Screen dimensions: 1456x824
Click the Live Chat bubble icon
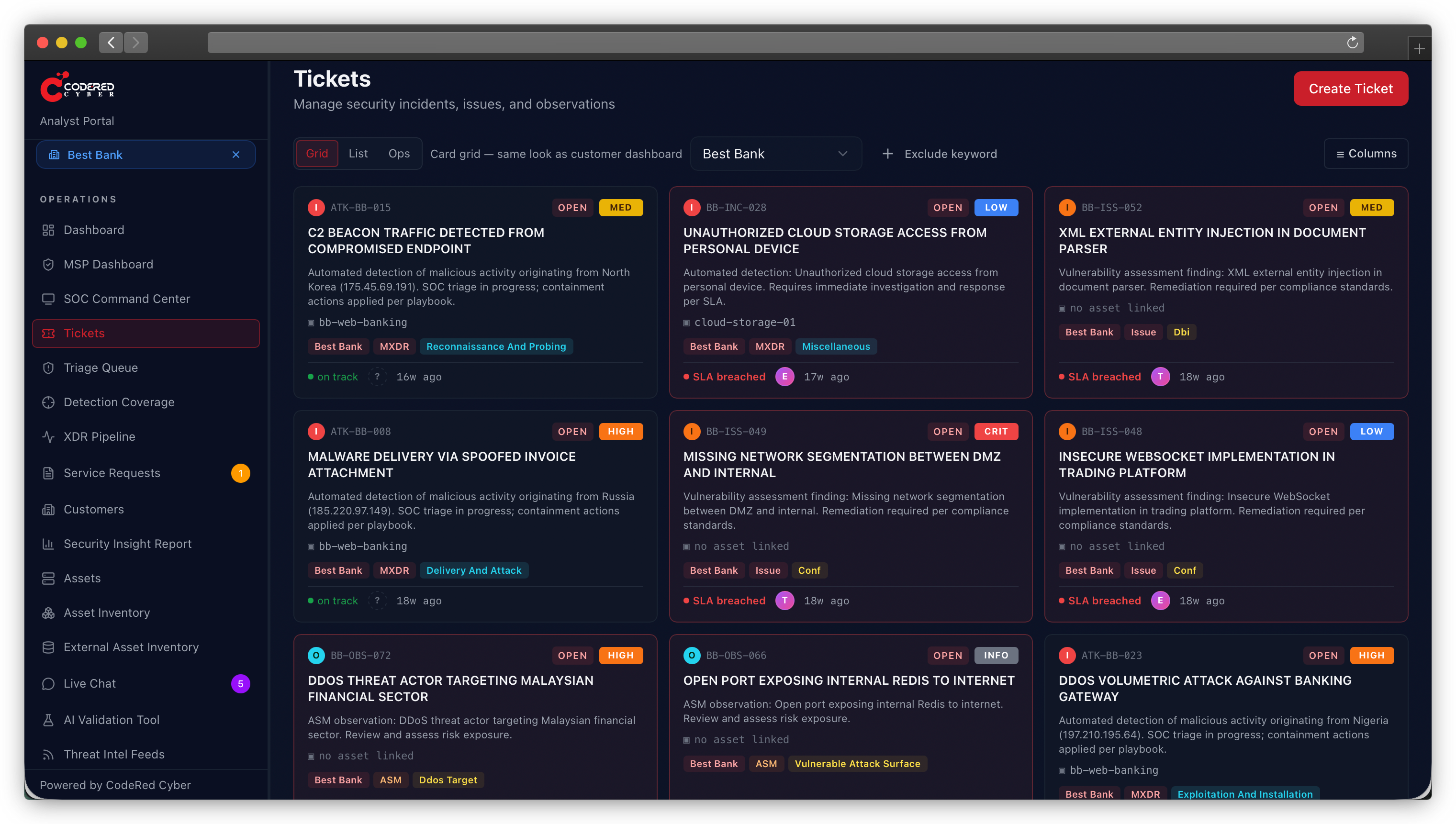click(48, 684)
